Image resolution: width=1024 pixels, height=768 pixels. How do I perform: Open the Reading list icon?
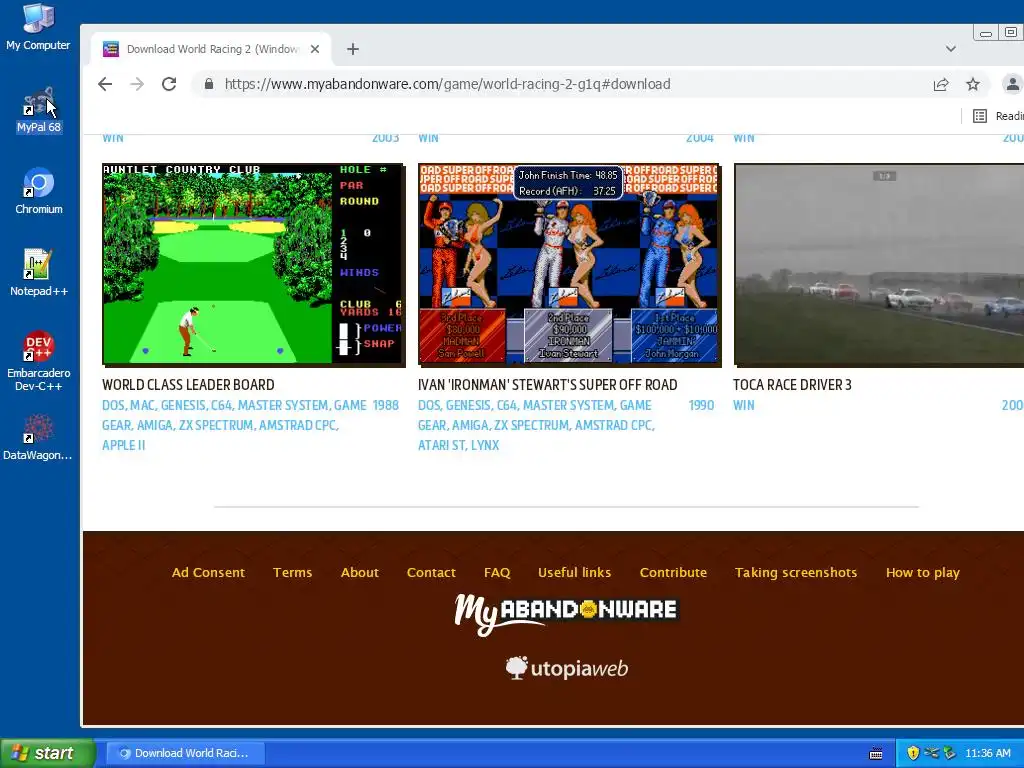click(980, 116)
